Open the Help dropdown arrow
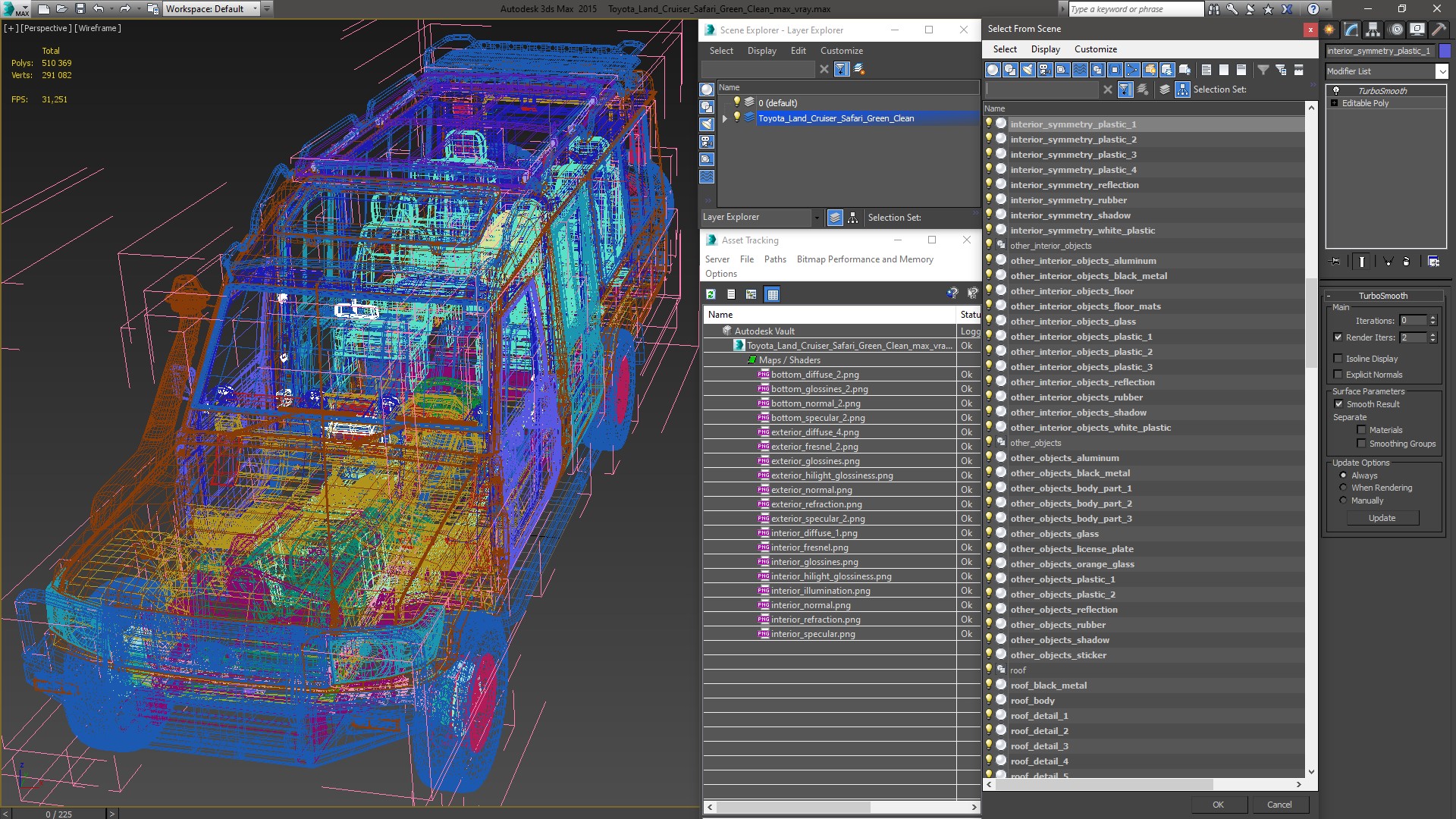The width and height of the screenshot is (1456, 819). tap(1327, 9)
